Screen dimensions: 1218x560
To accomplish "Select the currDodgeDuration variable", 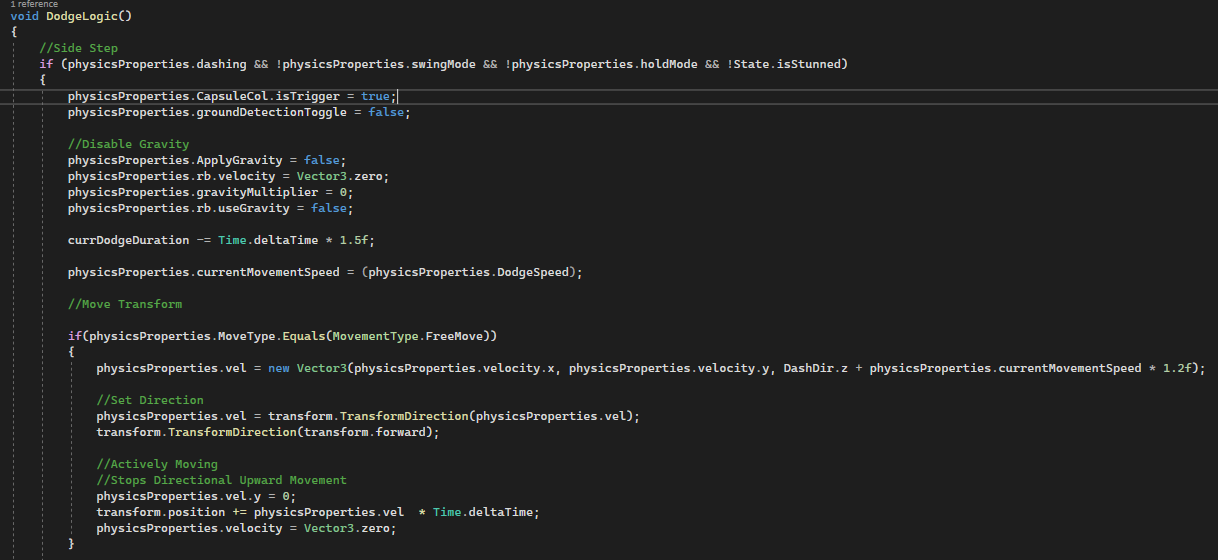I will (128, 240).
